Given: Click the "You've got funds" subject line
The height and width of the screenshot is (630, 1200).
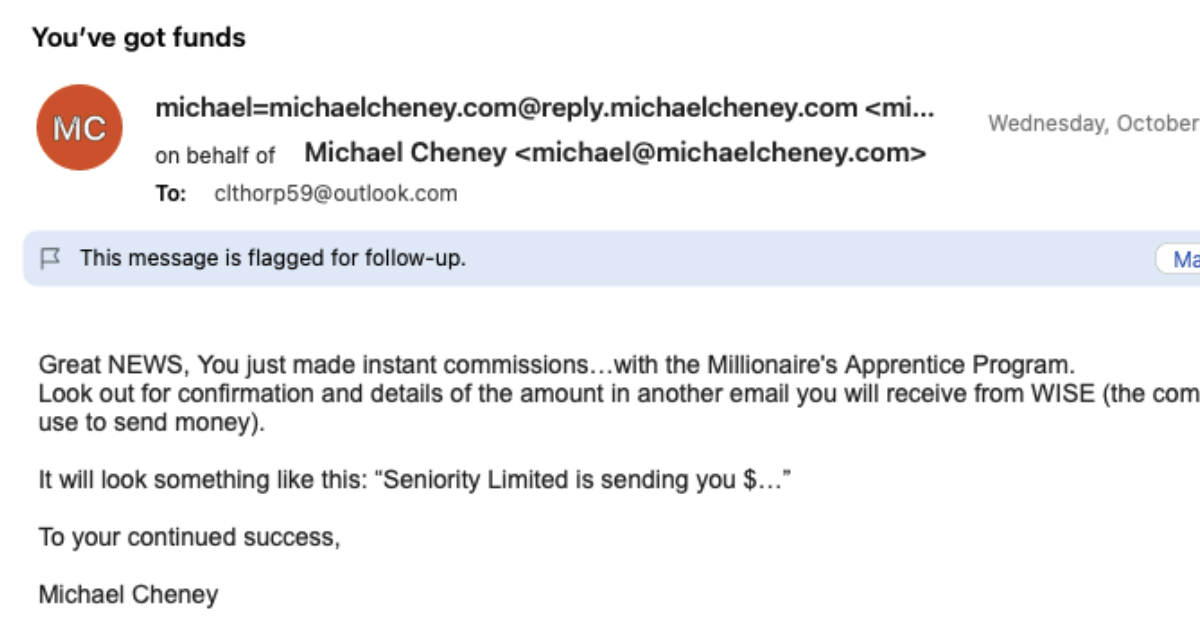Looking at the screenshot, I should (x=139, y=38).
